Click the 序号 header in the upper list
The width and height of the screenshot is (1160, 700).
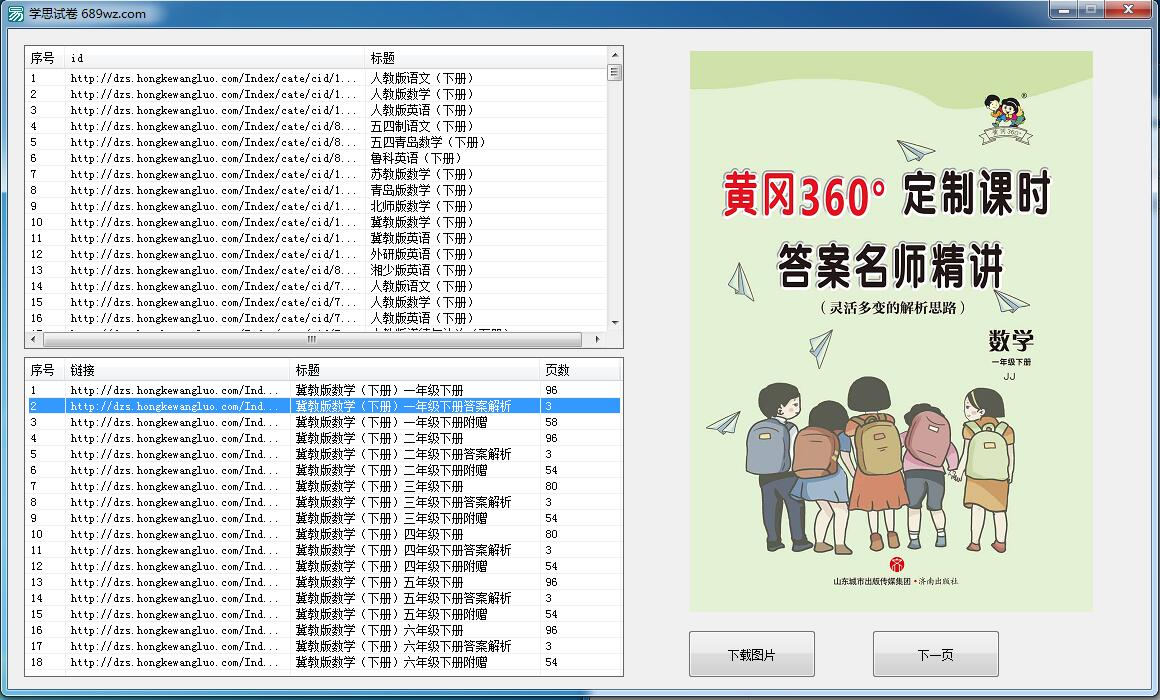pos(45,58)
